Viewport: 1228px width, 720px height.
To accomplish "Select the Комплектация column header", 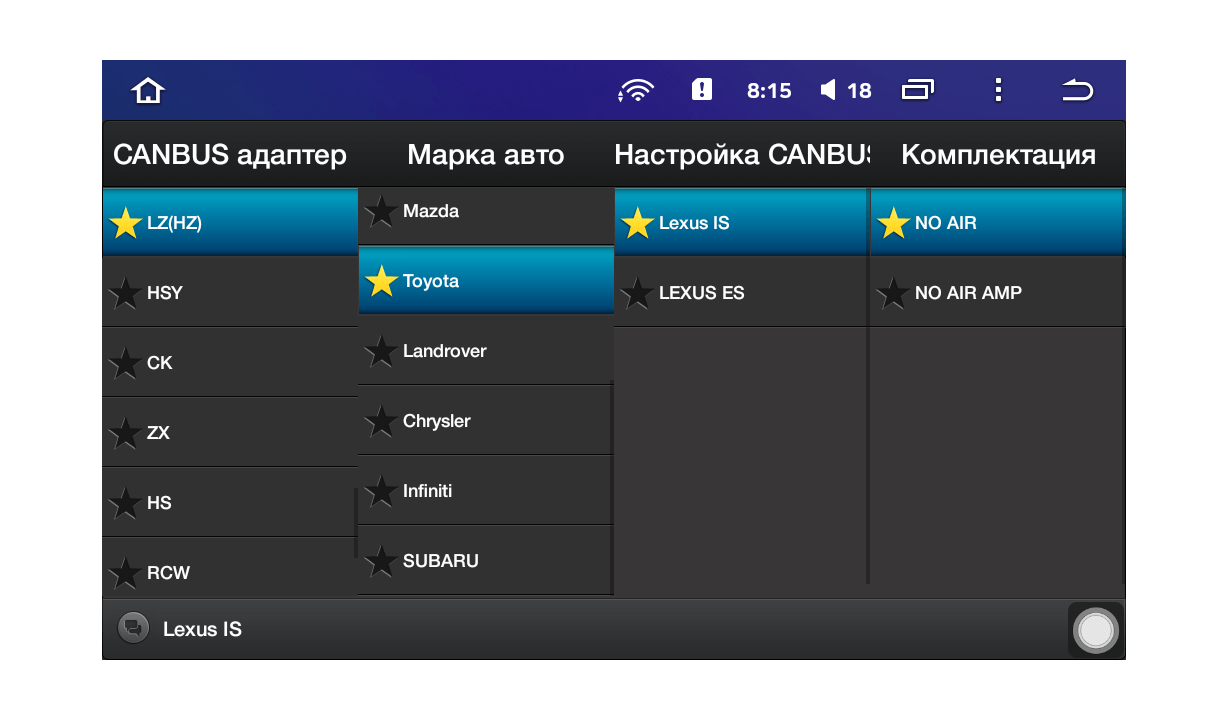I will (x=998, y=155).
